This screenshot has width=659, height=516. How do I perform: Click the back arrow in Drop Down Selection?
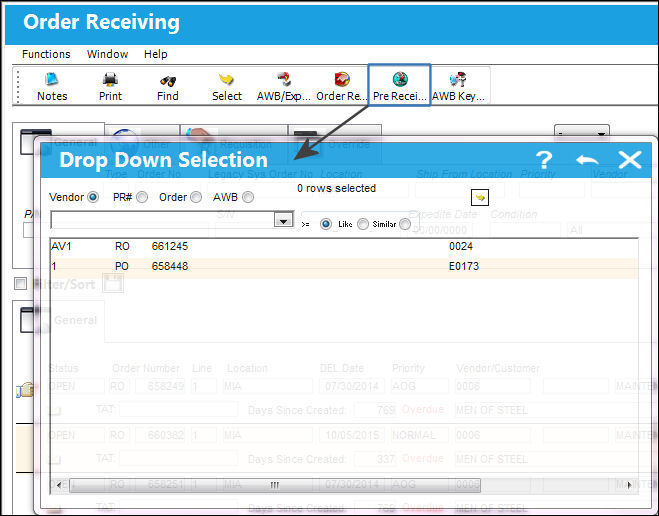587,160
